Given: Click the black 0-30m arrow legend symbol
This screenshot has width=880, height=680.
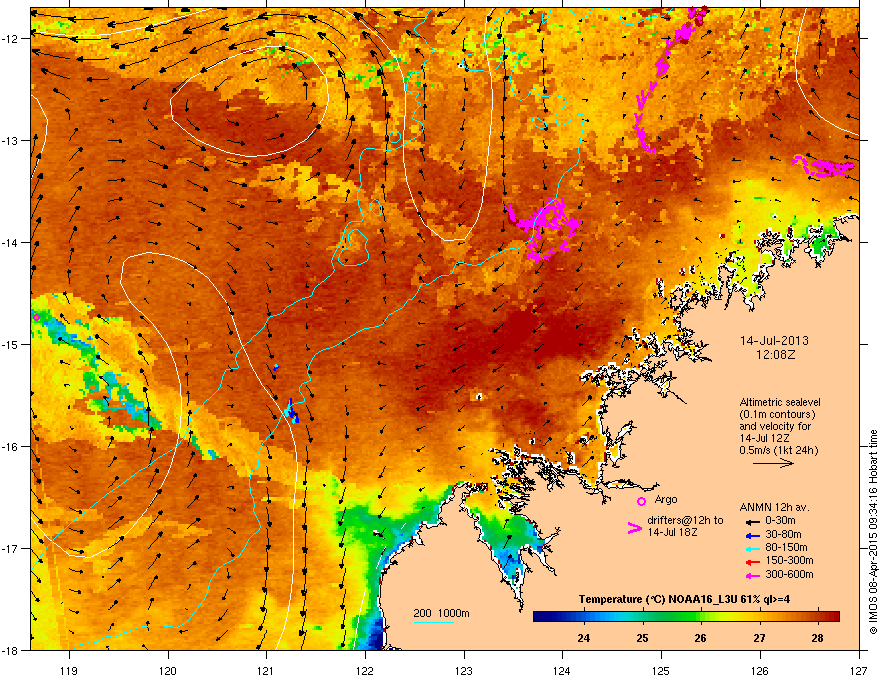Looking at the screenshot, I should 753,521.
